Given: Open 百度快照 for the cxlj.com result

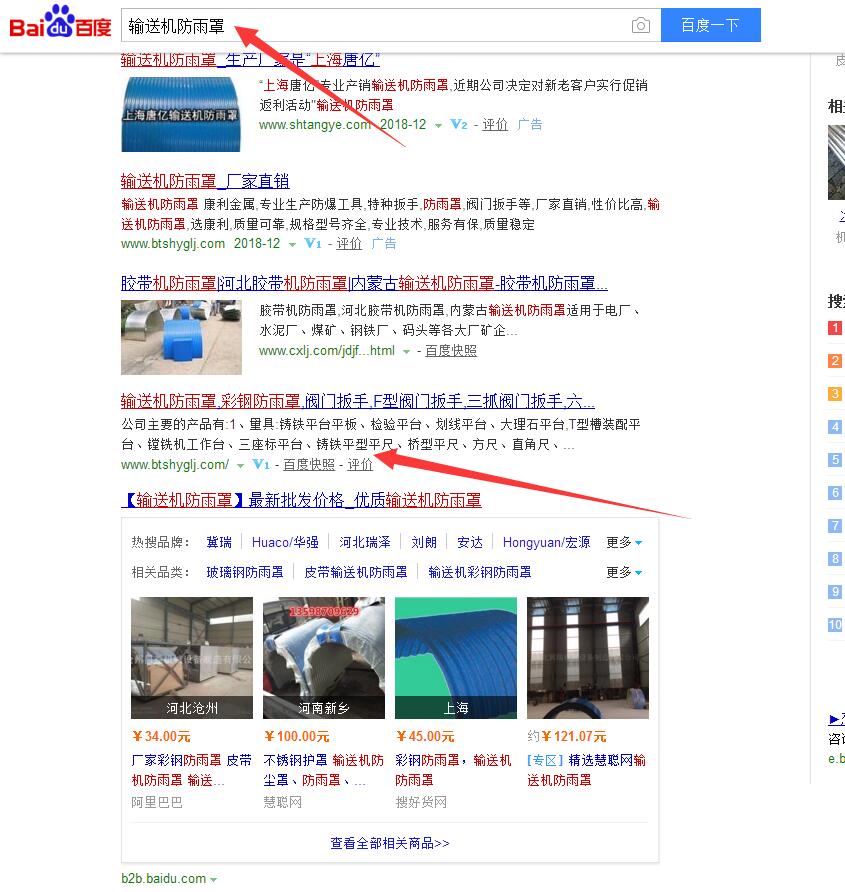Looking at the screenshot, I should [x=451, y=350].
